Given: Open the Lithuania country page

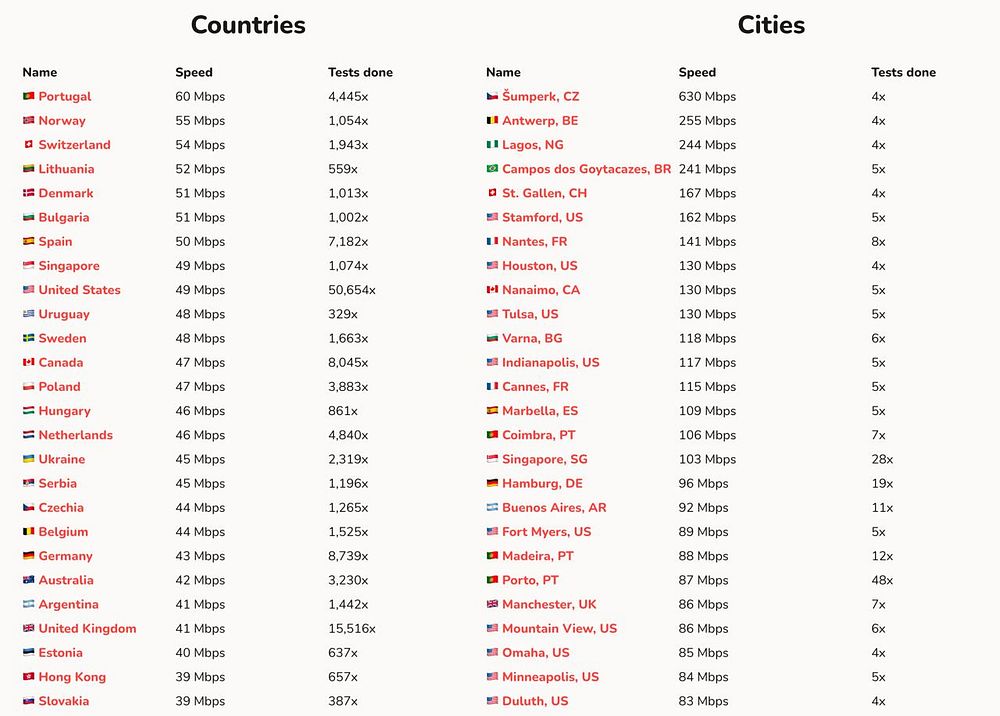Looking at the screenshot, I should click(66, 169).
